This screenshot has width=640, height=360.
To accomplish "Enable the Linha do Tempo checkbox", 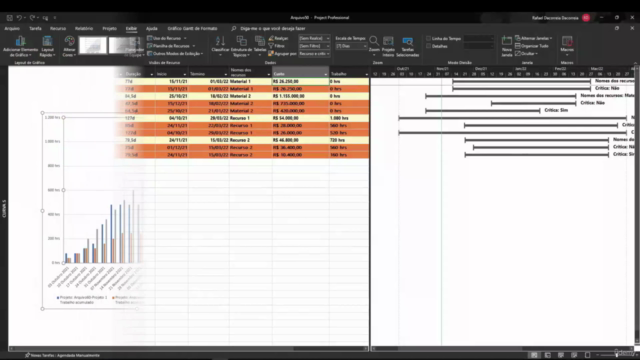I will (x=429, y=38).
